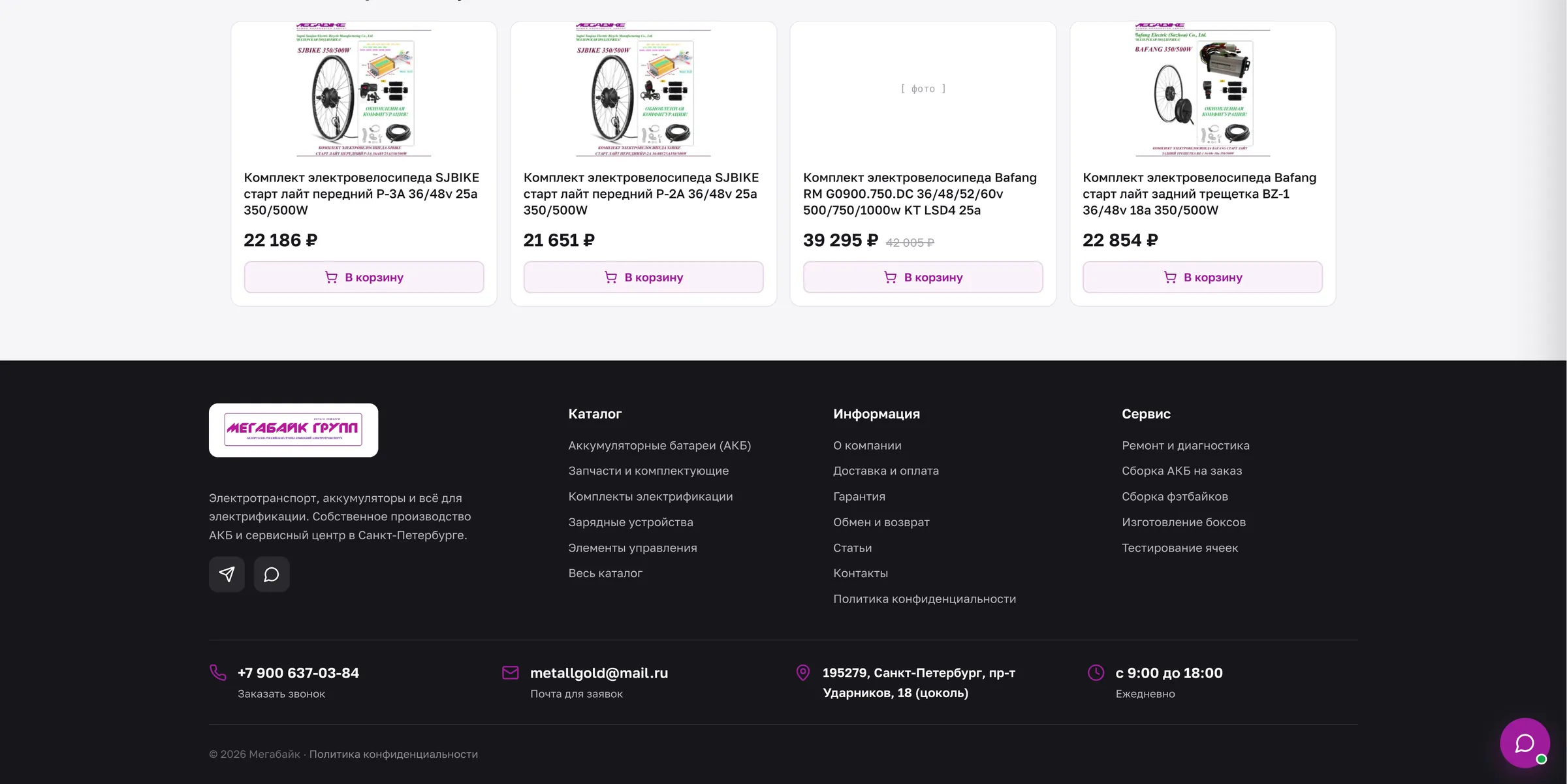Image resolution: width=1567 pixels, height=784 pixels.
Task: Open the Доставка и оплата page
Action: 886,471
